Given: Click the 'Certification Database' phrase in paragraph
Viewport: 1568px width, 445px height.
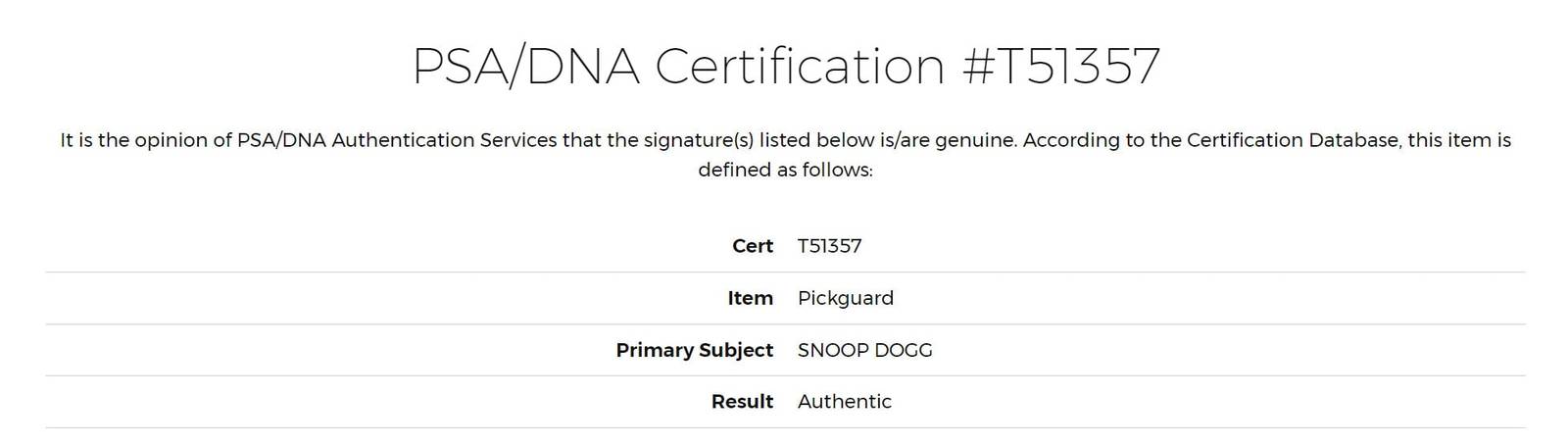Looking at the screenshot, I should (x=1293, y=140).
